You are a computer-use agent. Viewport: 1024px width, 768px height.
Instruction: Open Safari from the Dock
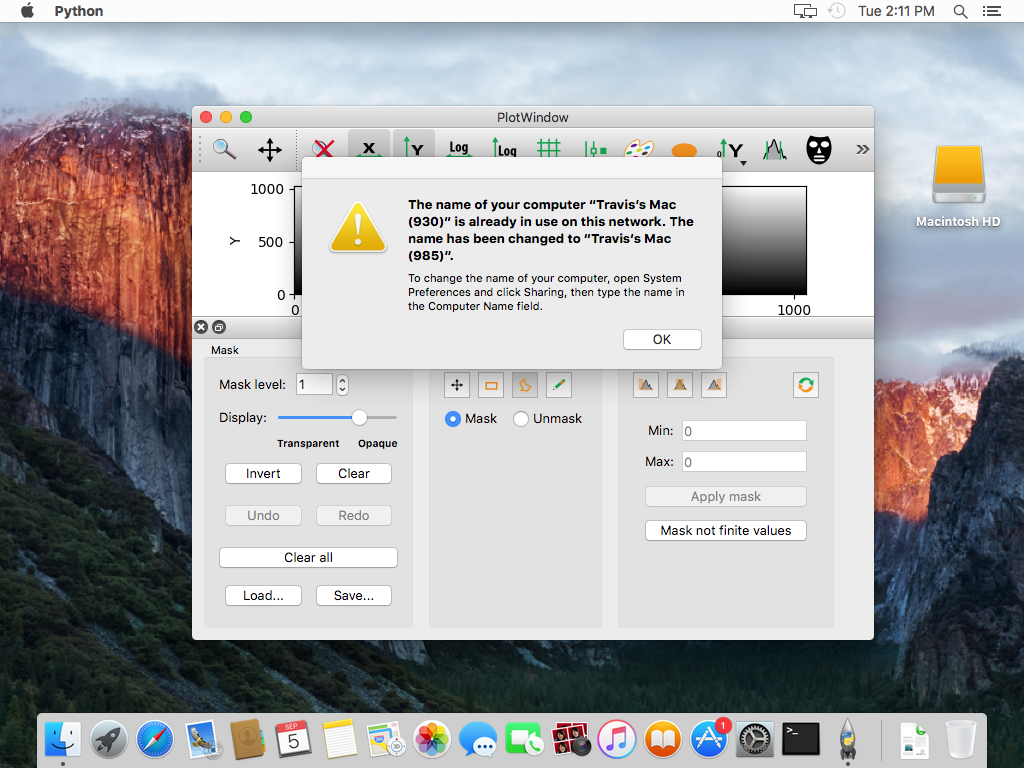(x=155, y=739)
